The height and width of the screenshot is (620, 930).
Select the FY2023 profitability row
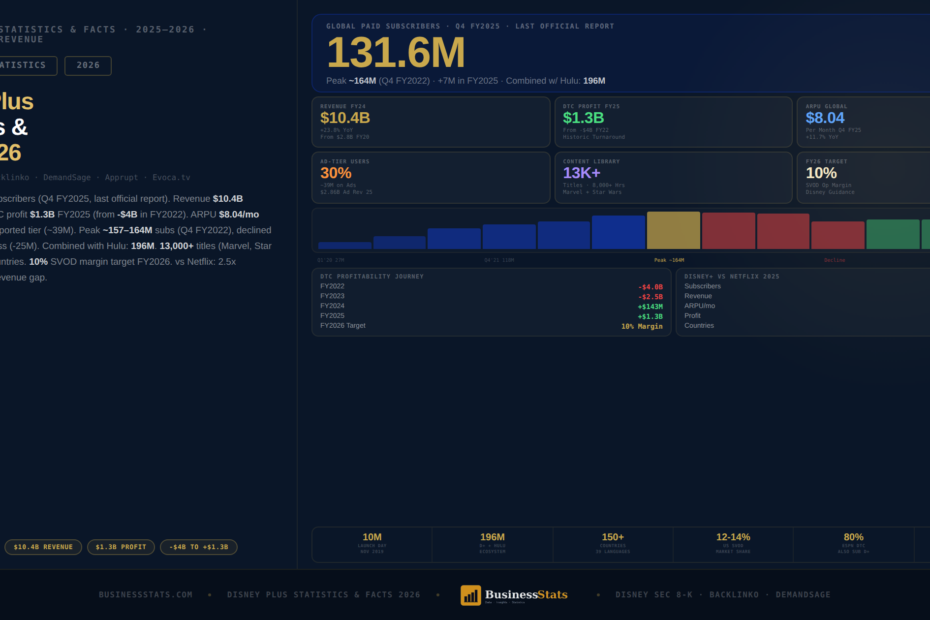coord(491,296)
